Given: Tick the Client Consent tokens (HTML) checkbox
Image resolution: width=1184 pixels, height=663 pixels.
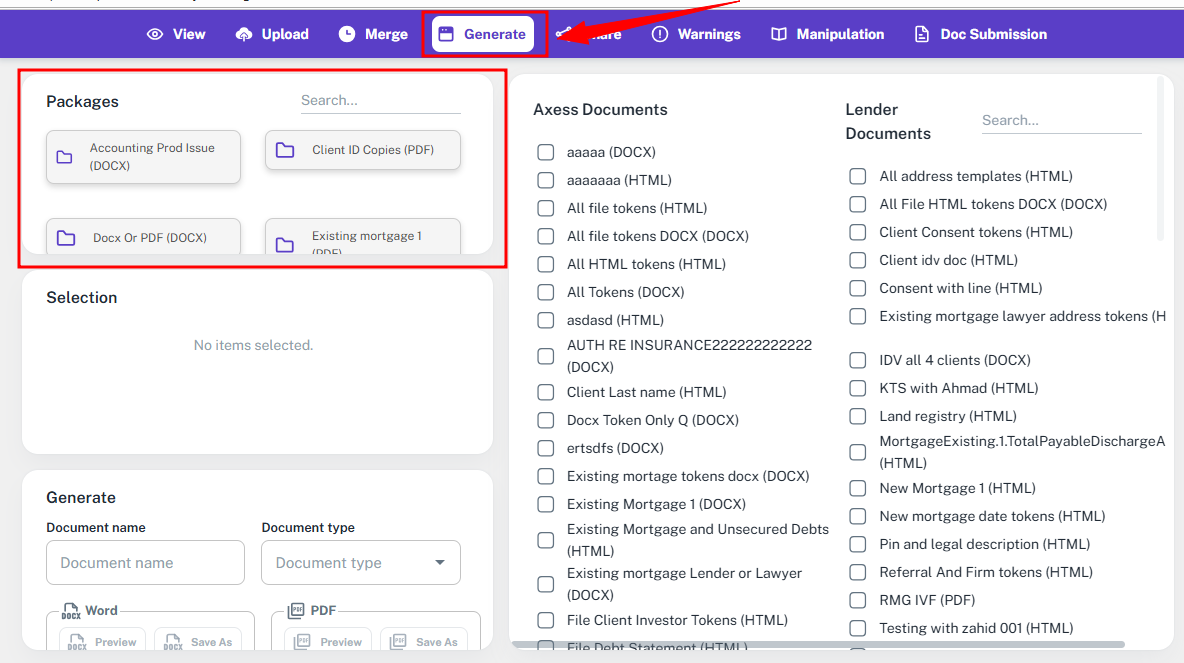Looking at the screenshot, I should (x=858, y=232).
